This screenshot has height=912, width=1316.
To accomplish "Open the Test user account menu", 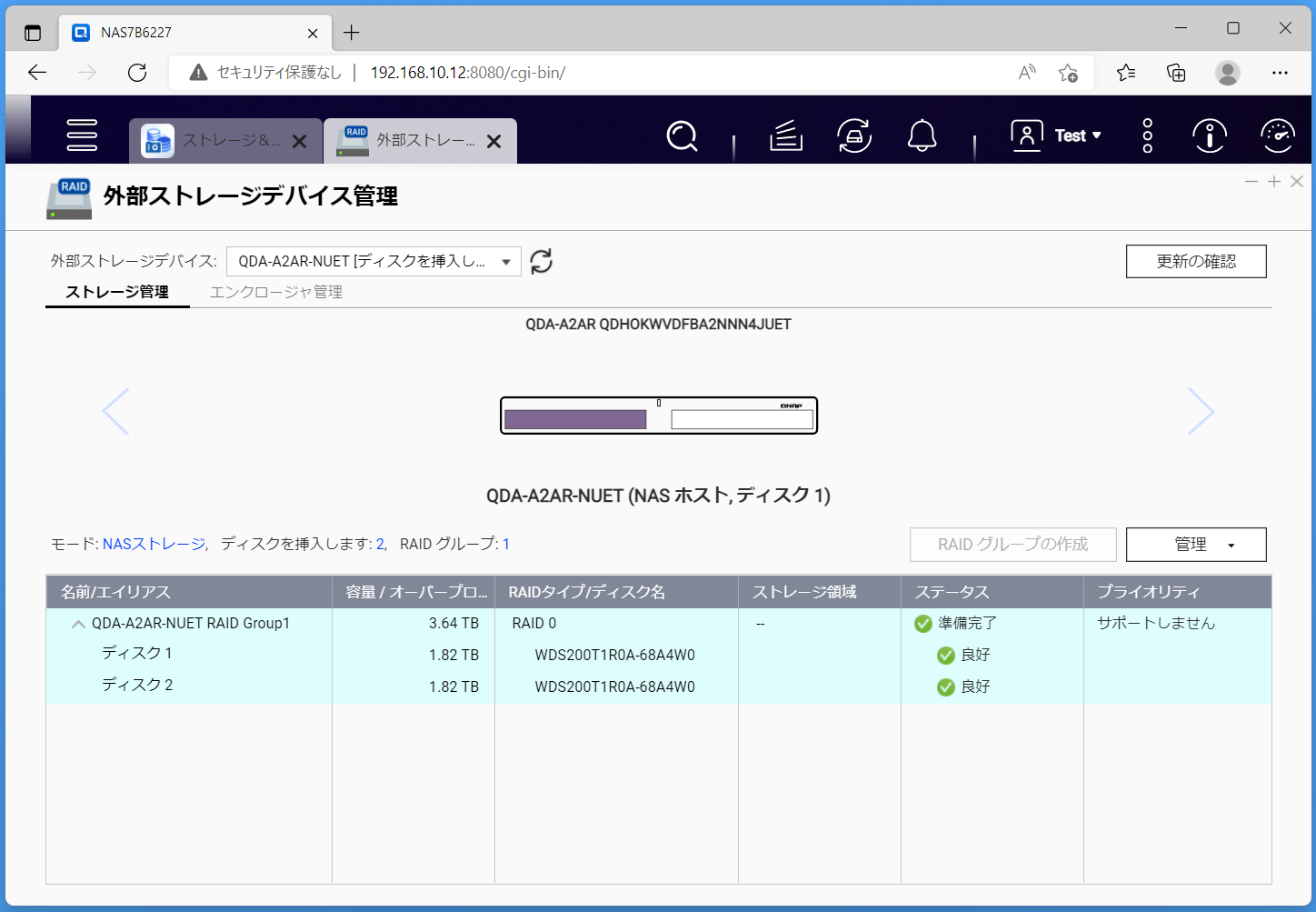I will click(1056, 135).
